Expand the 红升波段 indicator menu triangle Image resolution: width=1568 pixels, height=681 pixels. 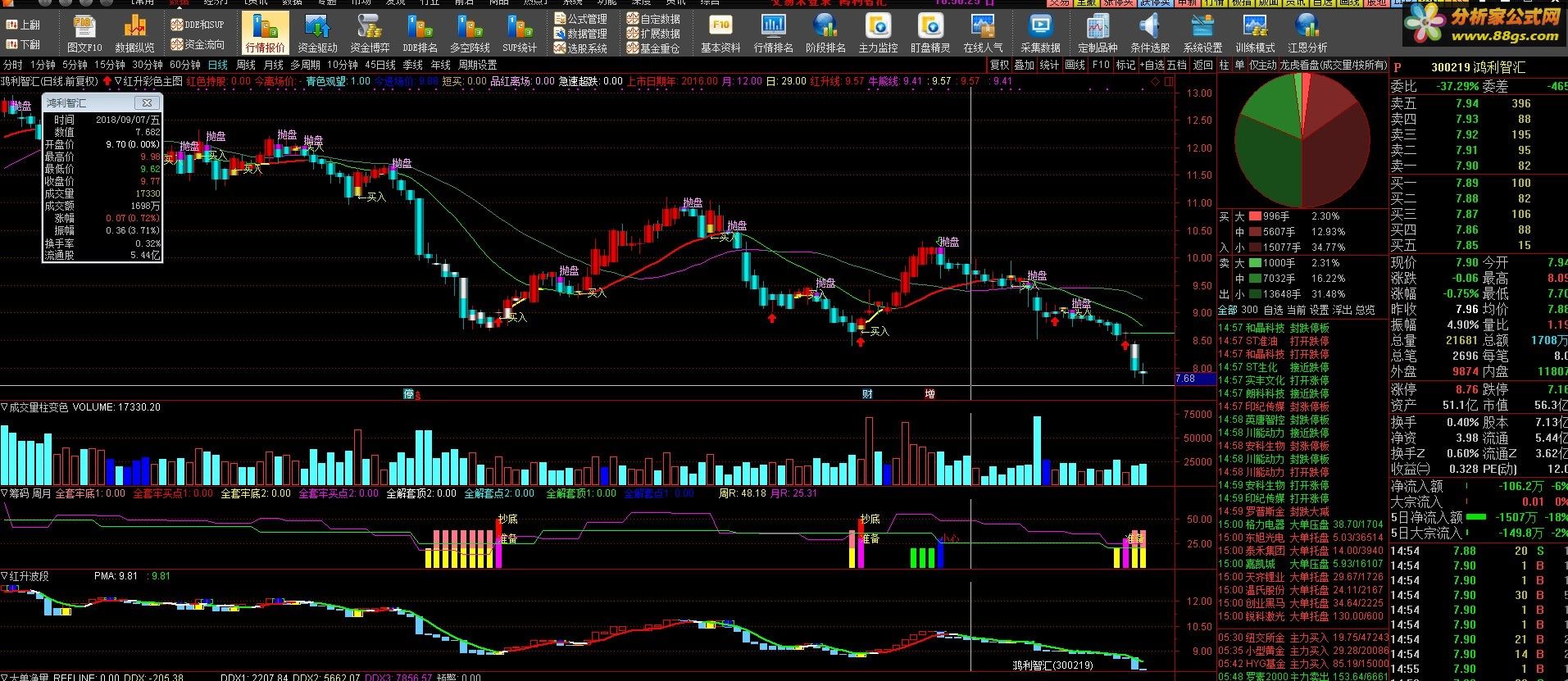[4, 576]
